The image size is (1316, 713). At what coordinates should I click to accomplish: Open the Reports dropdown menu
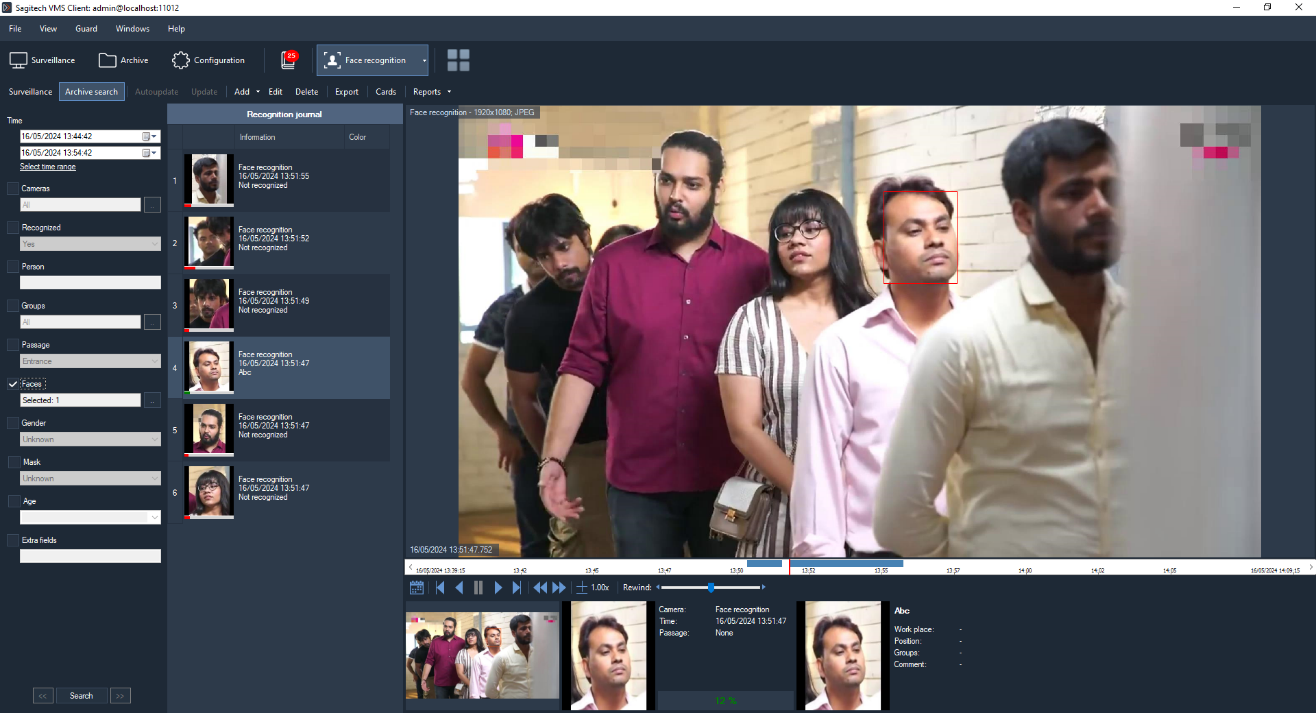pos(432,92)
